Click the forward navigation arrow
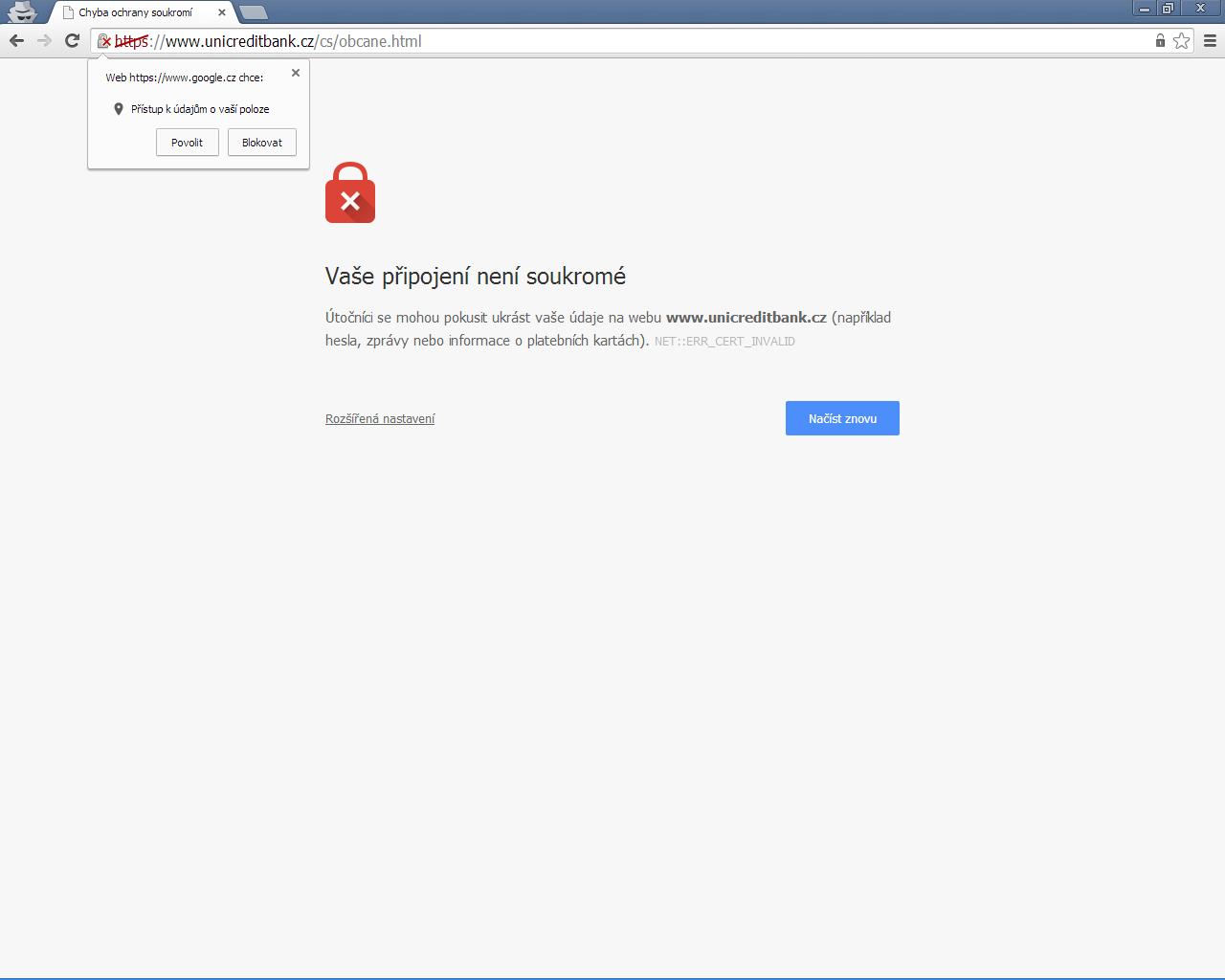The width and height of the screenshot is (1225, 980). (x=44, y=40)
